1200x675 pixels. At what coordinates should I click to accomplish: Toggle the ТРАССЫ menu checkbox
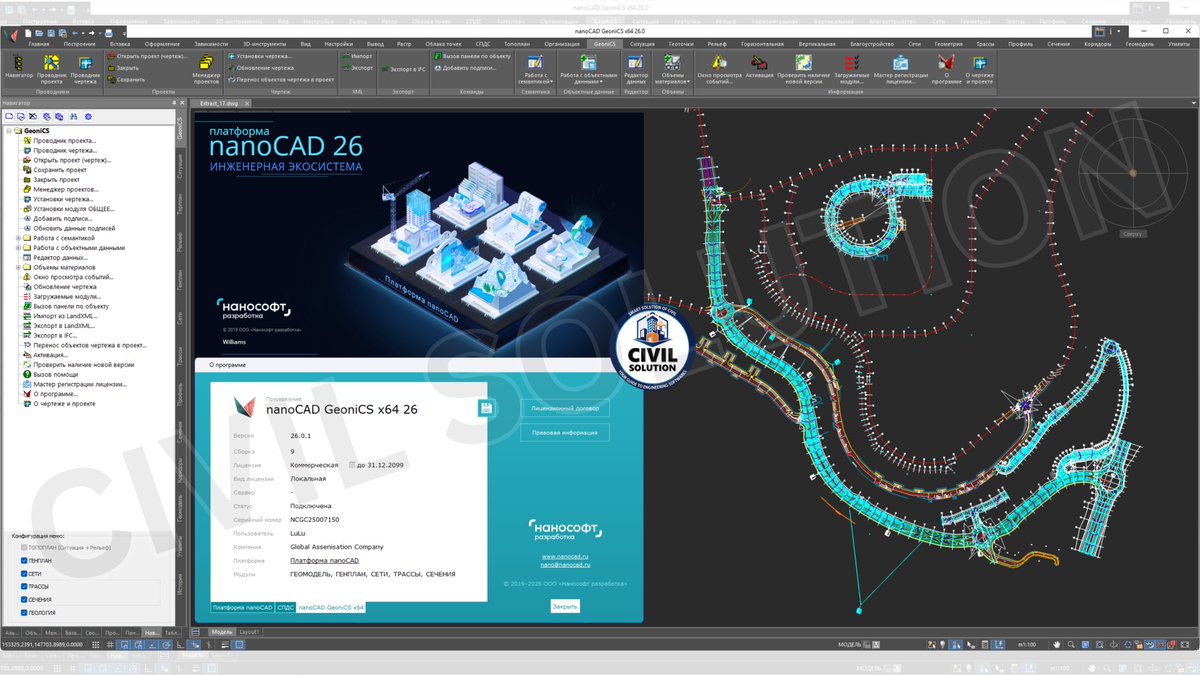coord(25,587)
